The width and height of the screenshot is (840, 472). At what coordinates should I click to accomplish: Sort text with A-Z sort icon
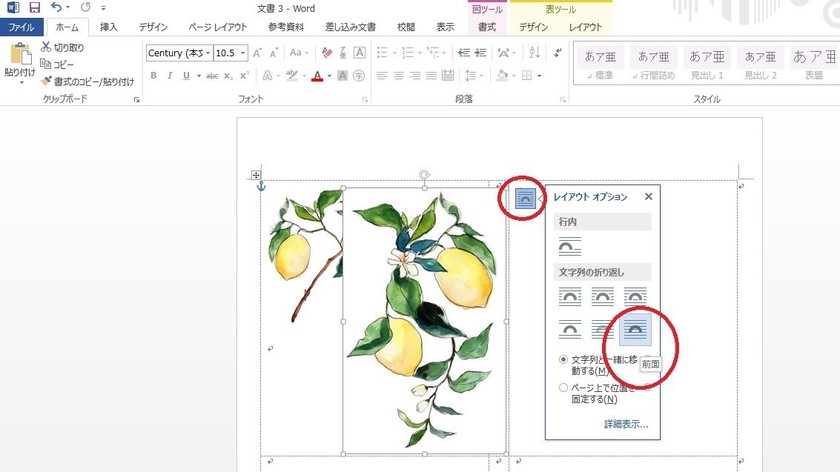[x=534, y=53]
